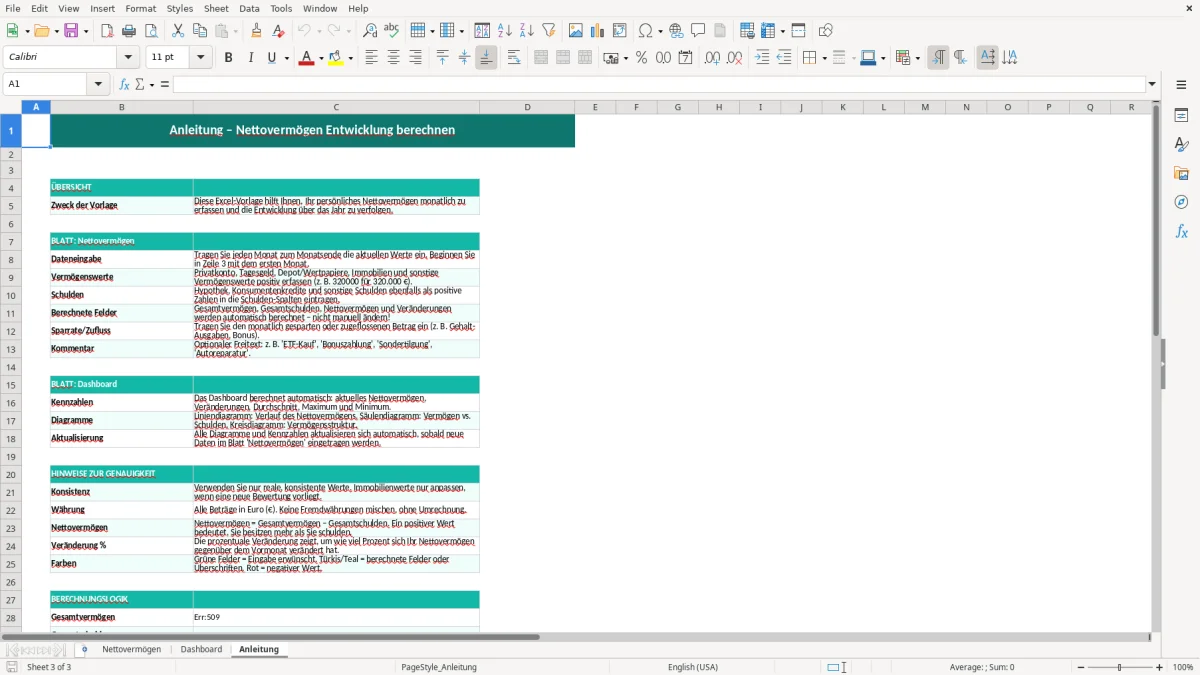Open the sidebar Navigator compass icon
This screenshot has height=675, width=1200.
(1181, 202)
